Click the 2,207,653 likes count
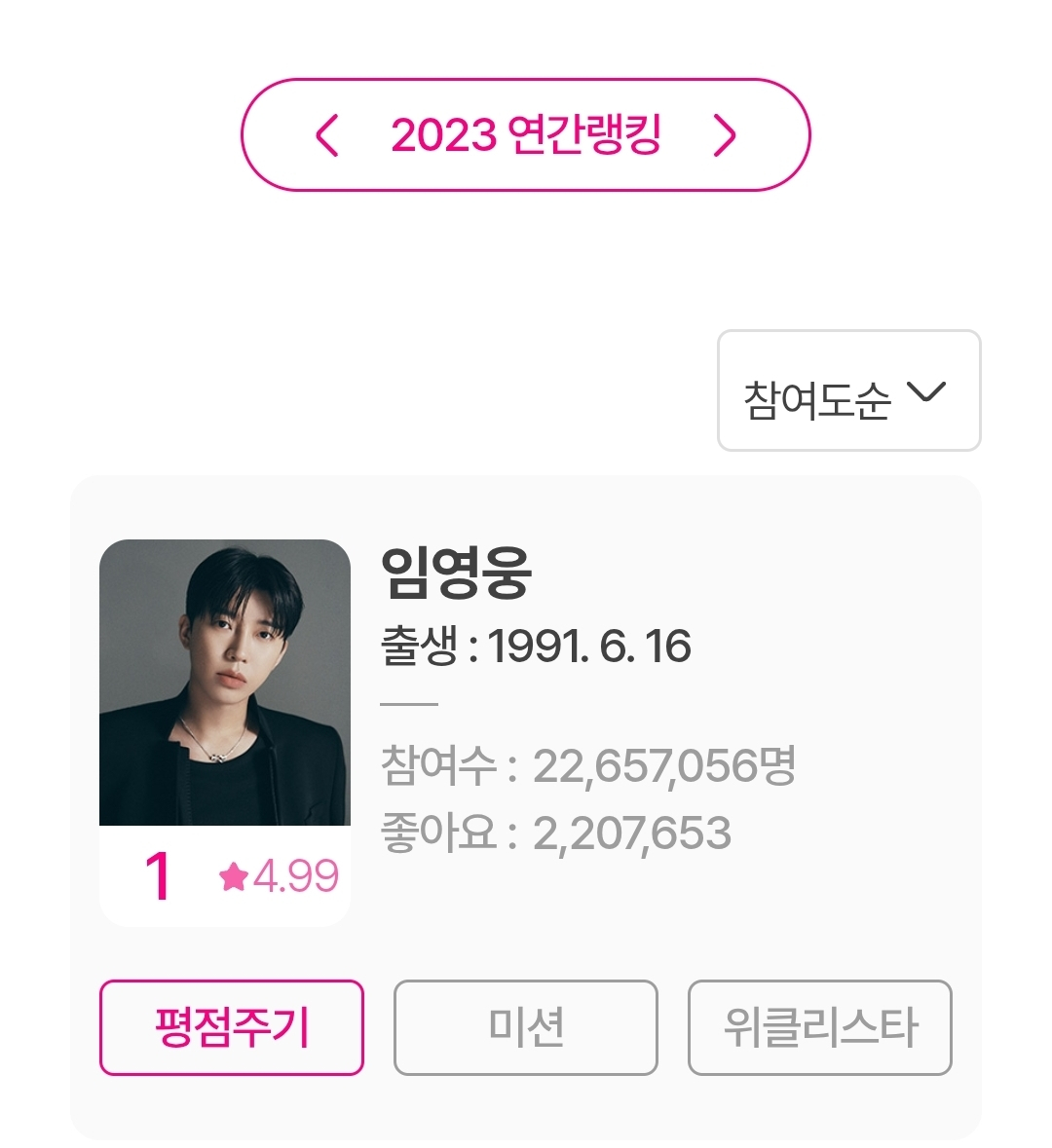1052x1148 pixels. (x=632, y=834)
